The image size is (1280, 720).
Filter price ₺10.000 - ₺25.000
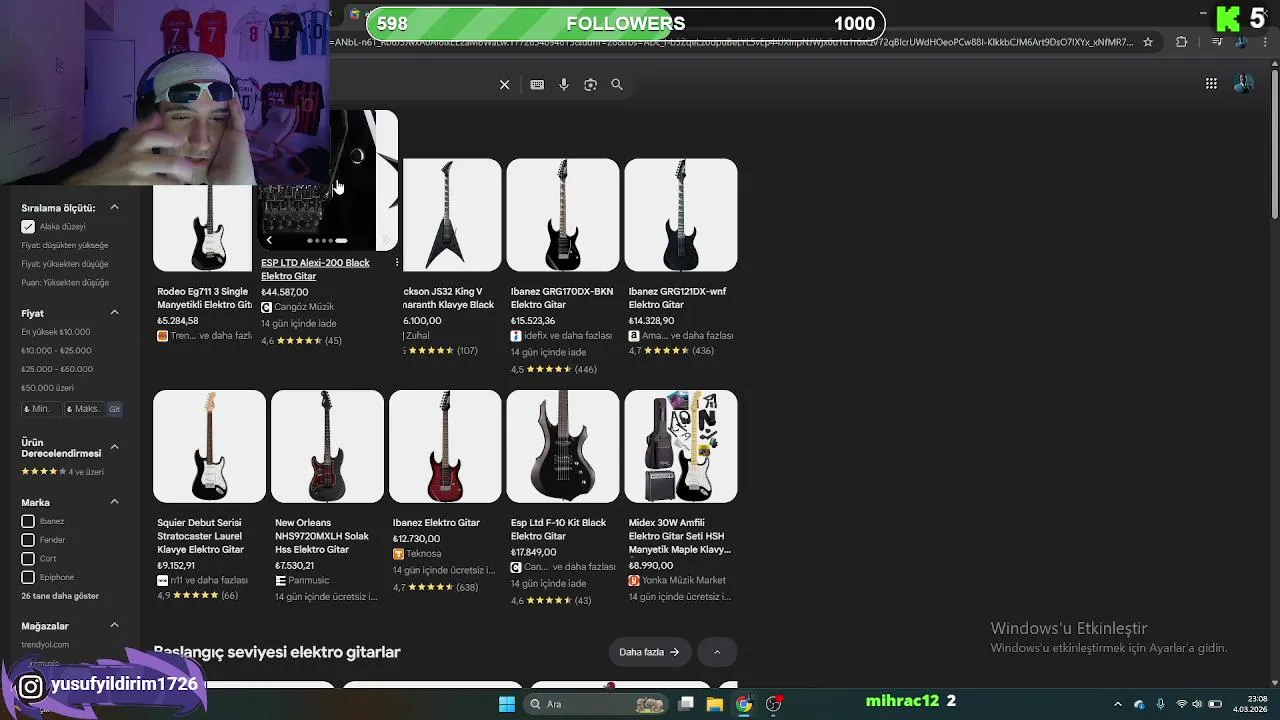point(56,351)
